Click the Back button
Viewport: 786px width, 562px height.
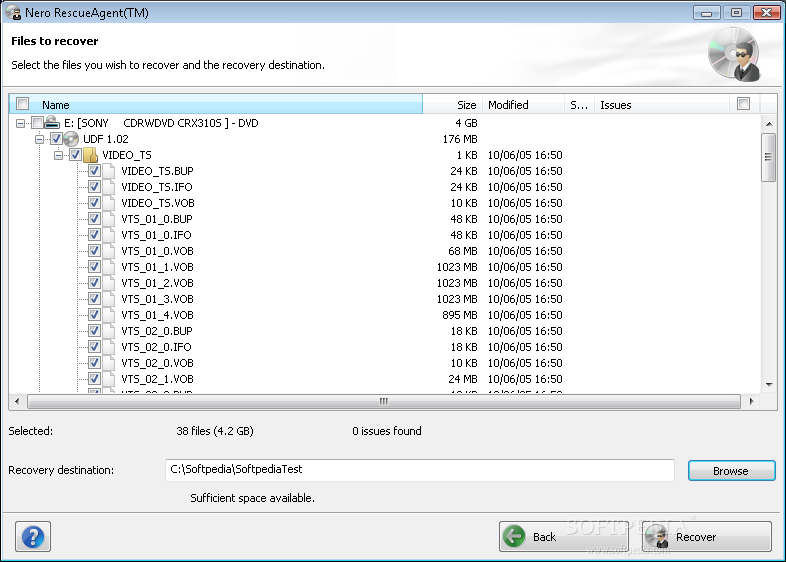tap(563, 536)
